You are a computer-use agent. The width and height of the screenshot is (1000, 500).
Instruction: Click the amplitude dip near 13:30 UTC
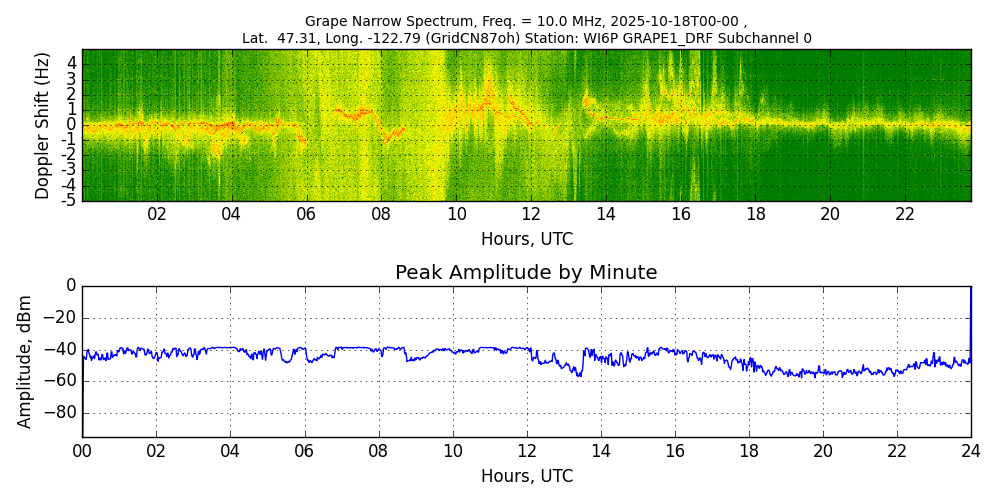pyautogui.click(x=579, y=374)
